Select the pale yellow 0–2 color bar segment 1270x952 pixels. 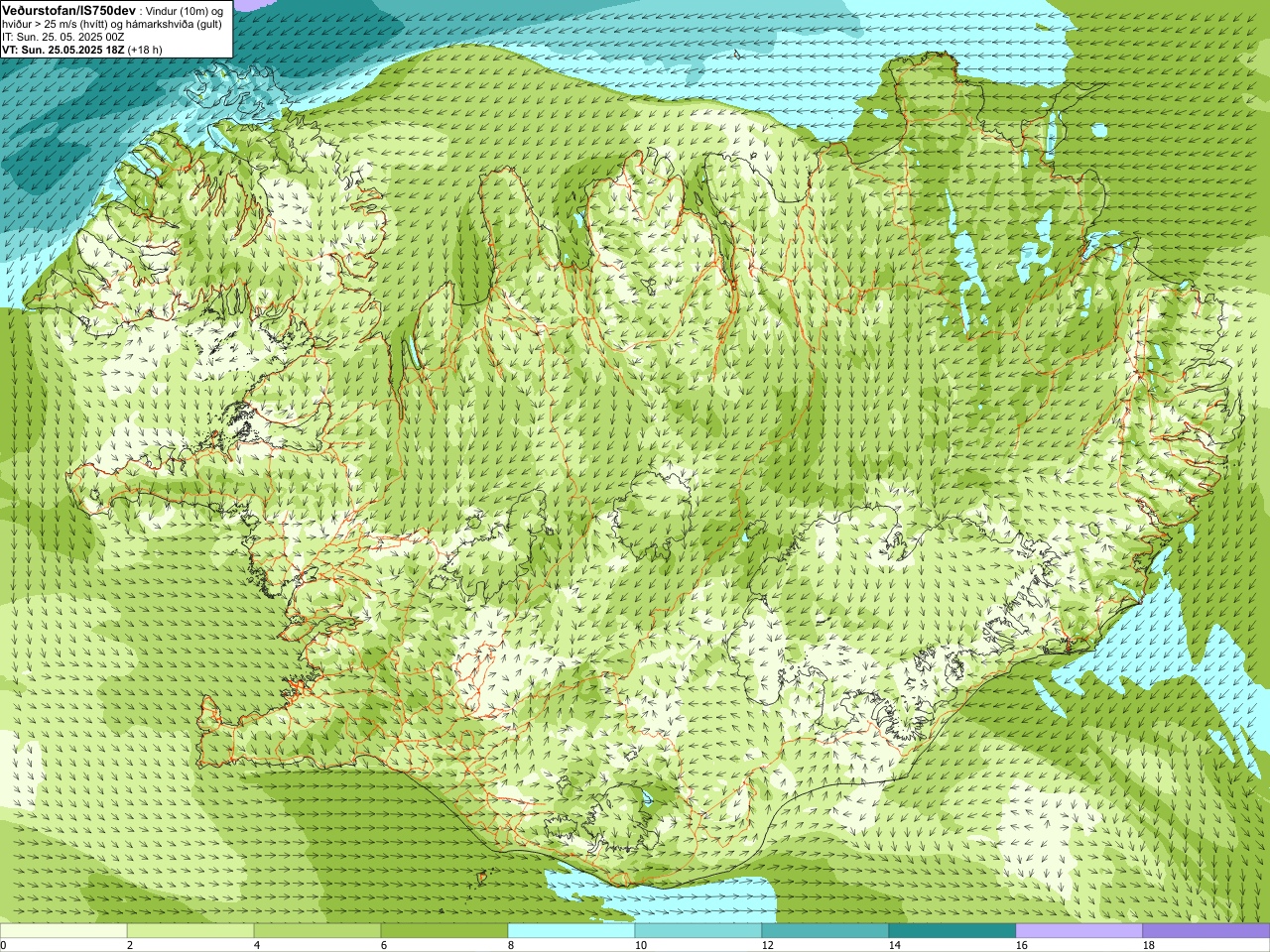(63, 931)
